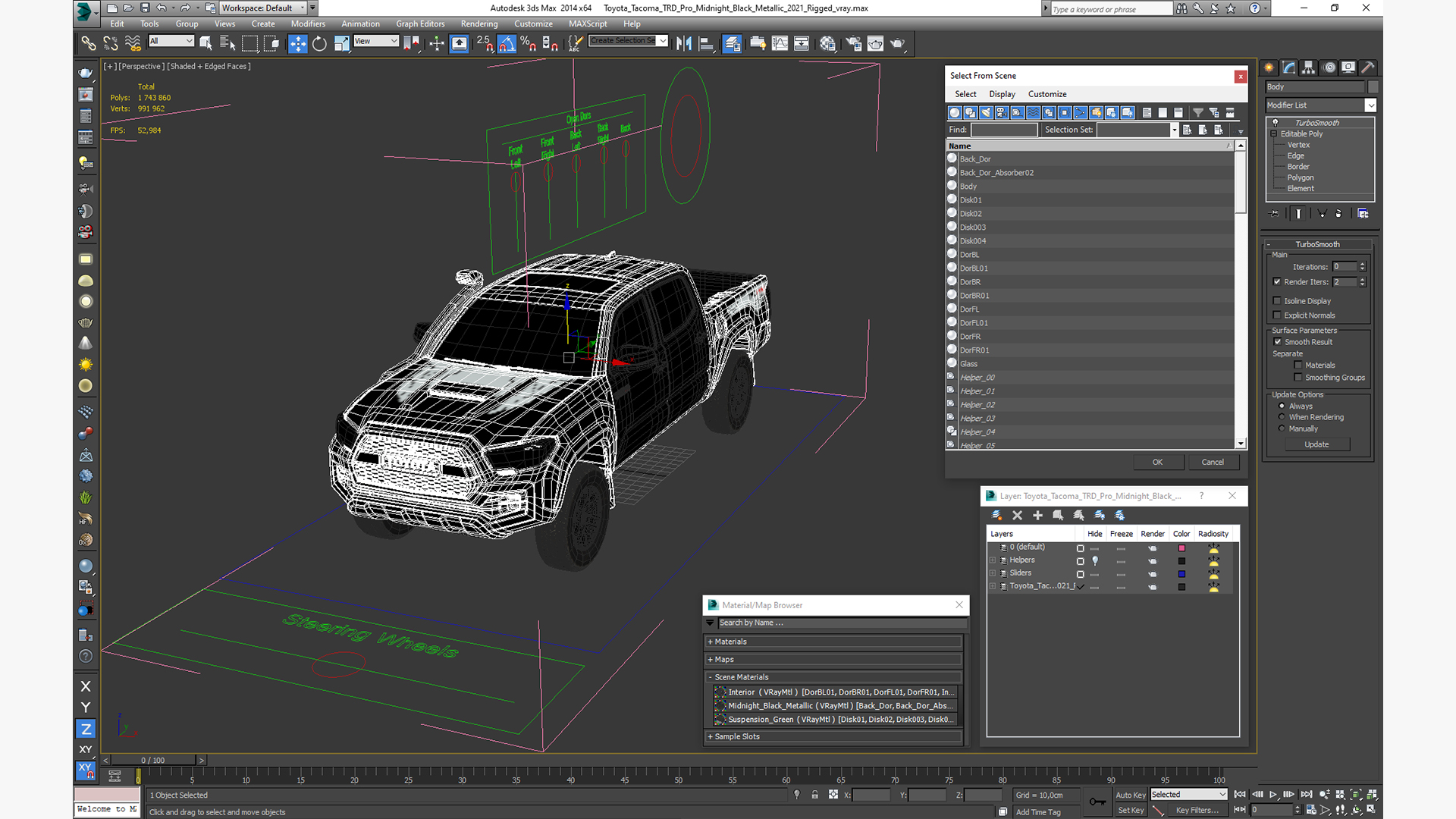
Task: Open the Motion command panel tab
Action: click(x=1329, y=67)
